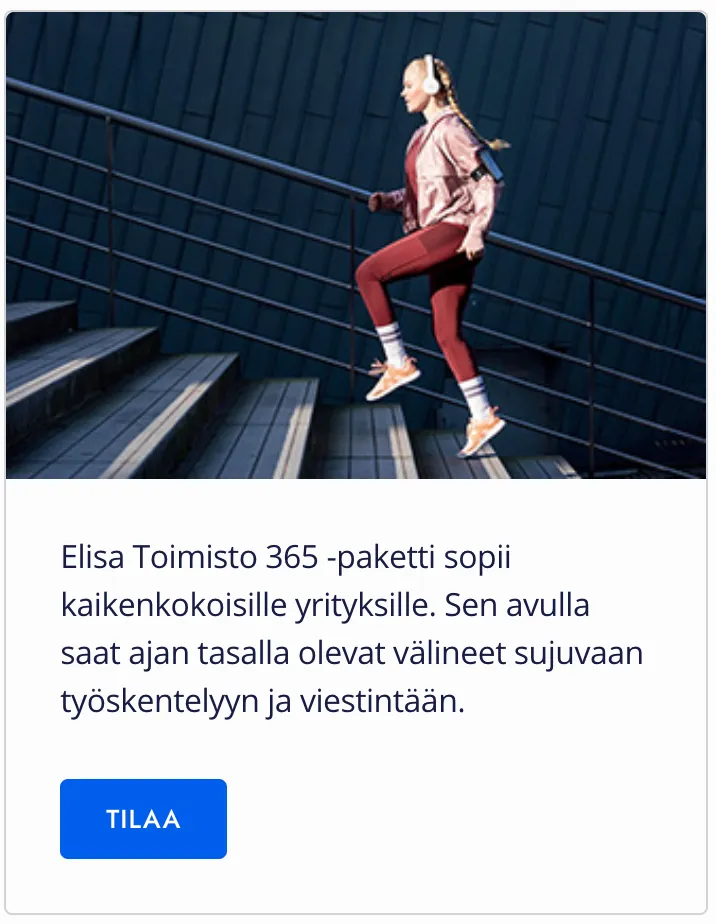This screenshot has height=924, width=716.
Task: Click the phrase "Sen avulla"
Action: [517, 605]
